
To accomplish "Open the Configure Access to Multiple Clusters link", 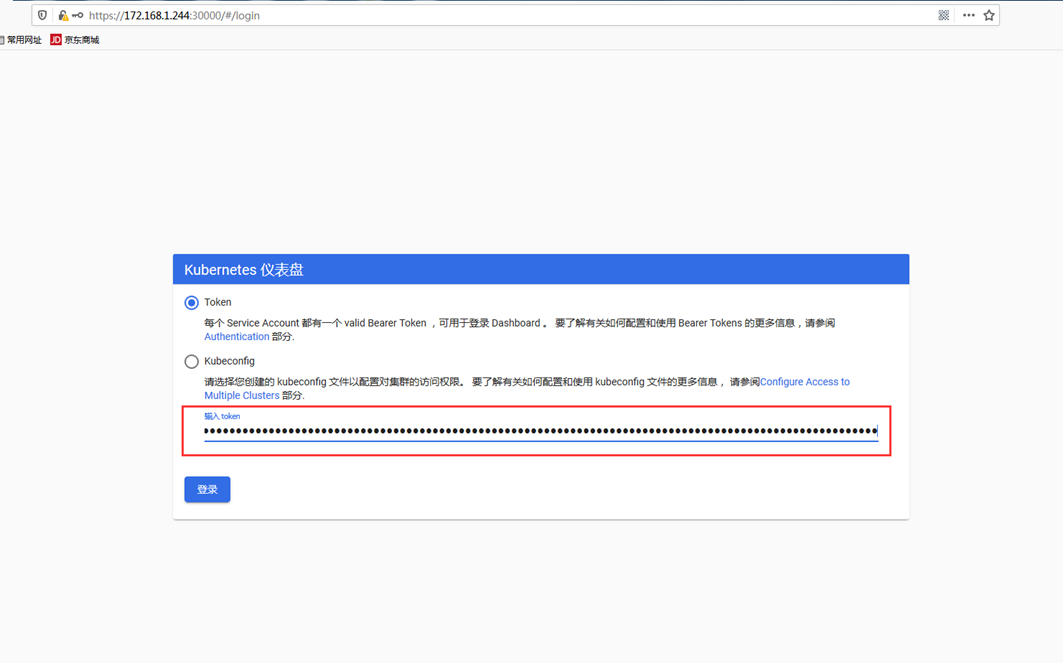I will 805,382.
